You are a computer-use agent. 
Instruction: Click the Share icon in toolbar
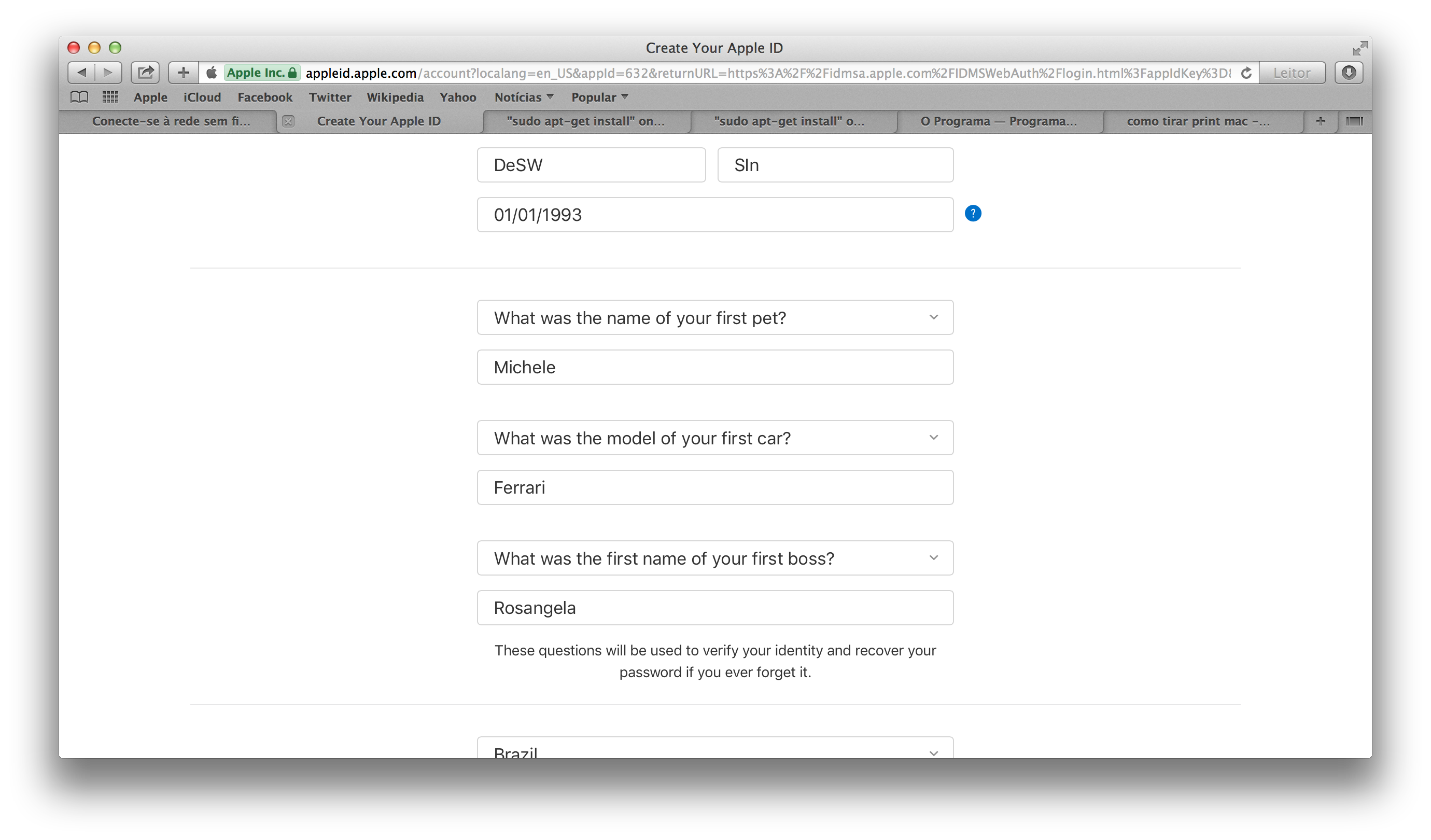145,73
